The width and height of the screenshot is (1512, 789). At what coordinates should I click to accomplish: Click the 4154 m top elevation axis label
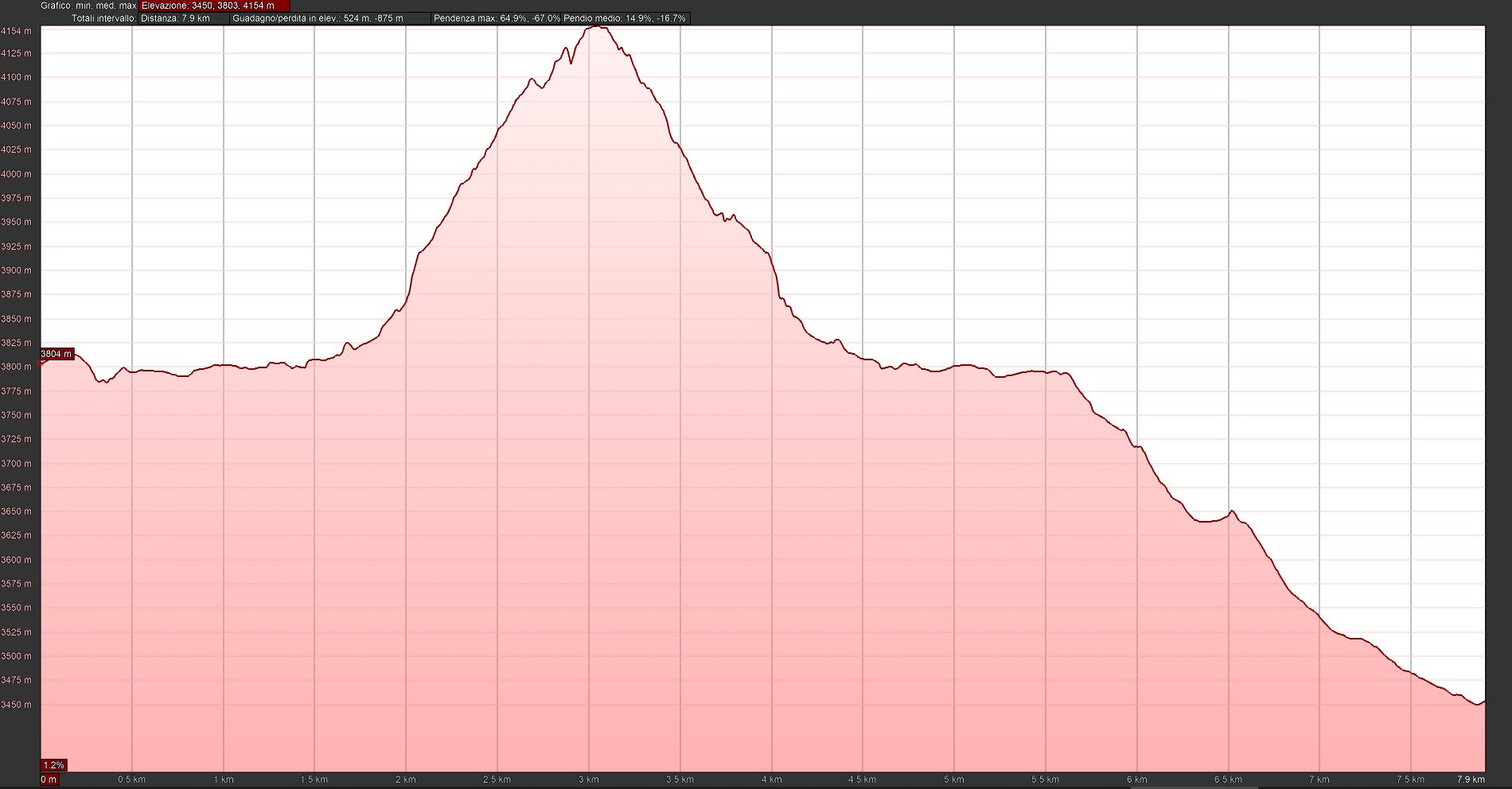point(17,31)
